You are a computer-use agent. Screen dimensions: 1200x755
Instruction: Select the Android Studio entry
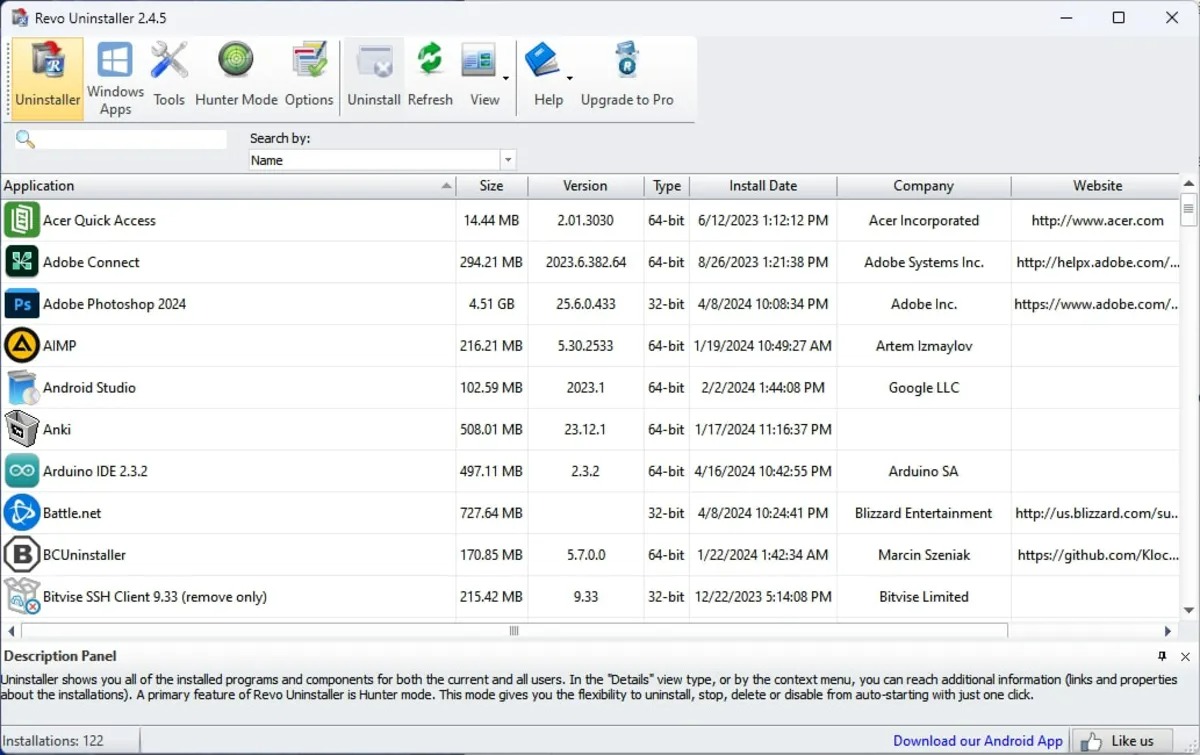[89, 388]
